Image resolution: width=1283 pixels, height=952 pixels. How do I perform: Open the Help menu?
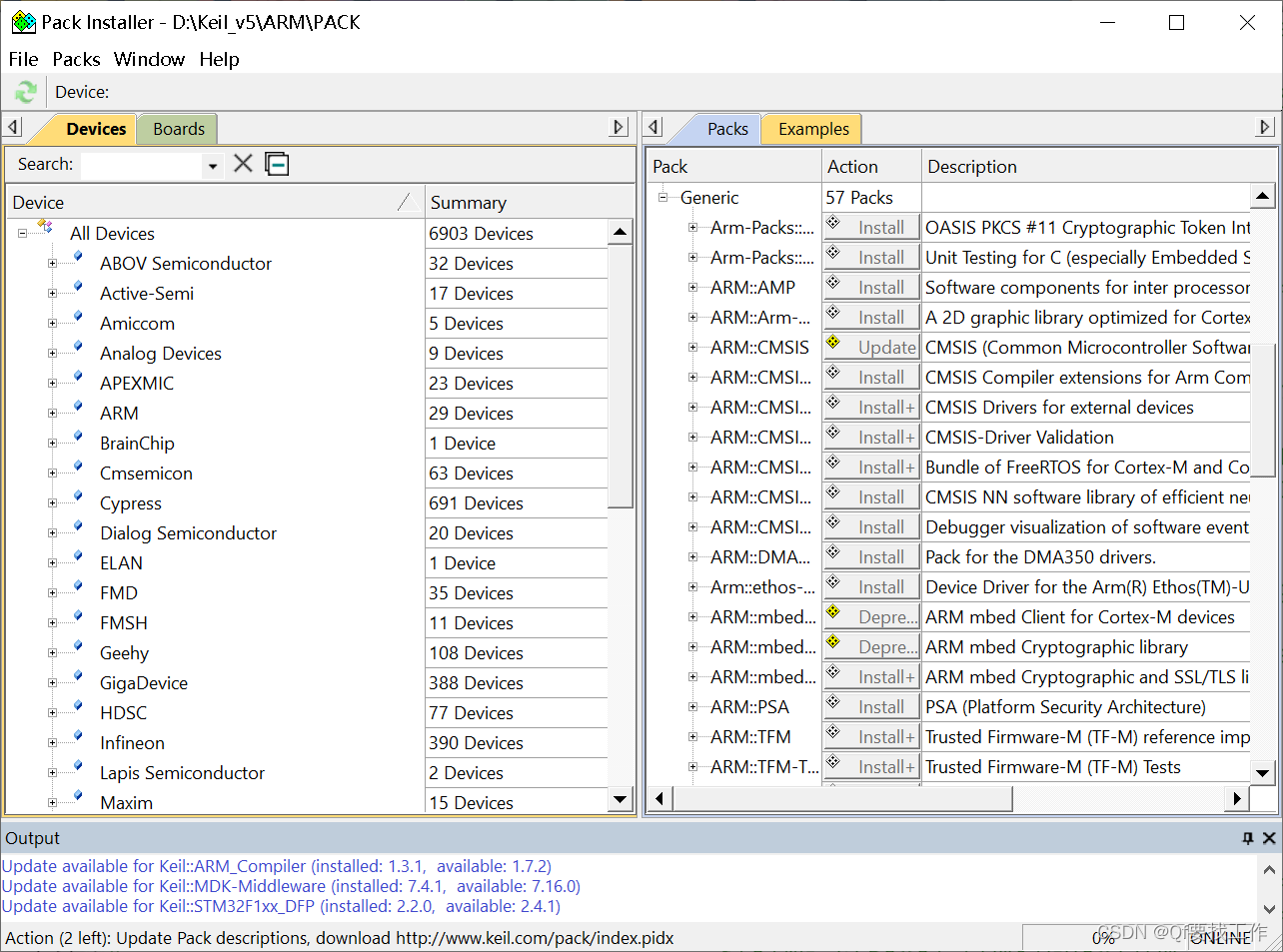coord(219,59)
